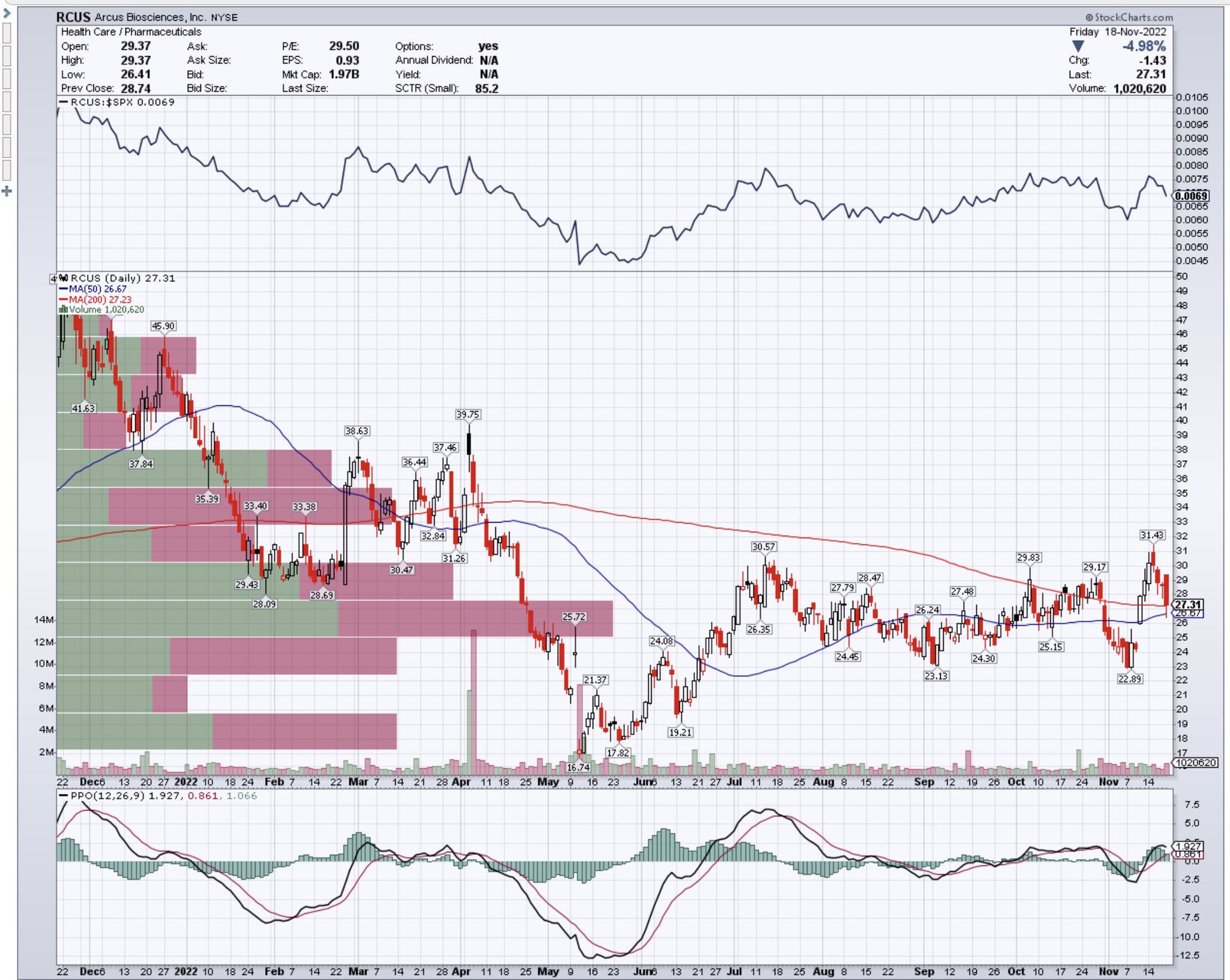The width and height of the screenshot is (1230, 980).
Task: Select the 39.75 April peak label
Action: [x=468, y=414]
